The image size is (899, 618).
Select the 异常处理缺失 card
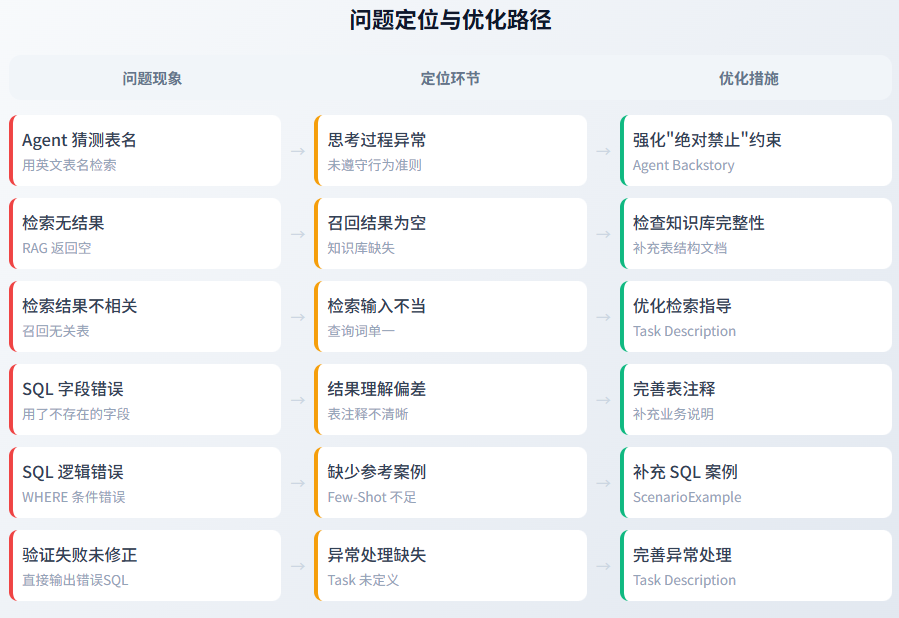coord(451,566)
